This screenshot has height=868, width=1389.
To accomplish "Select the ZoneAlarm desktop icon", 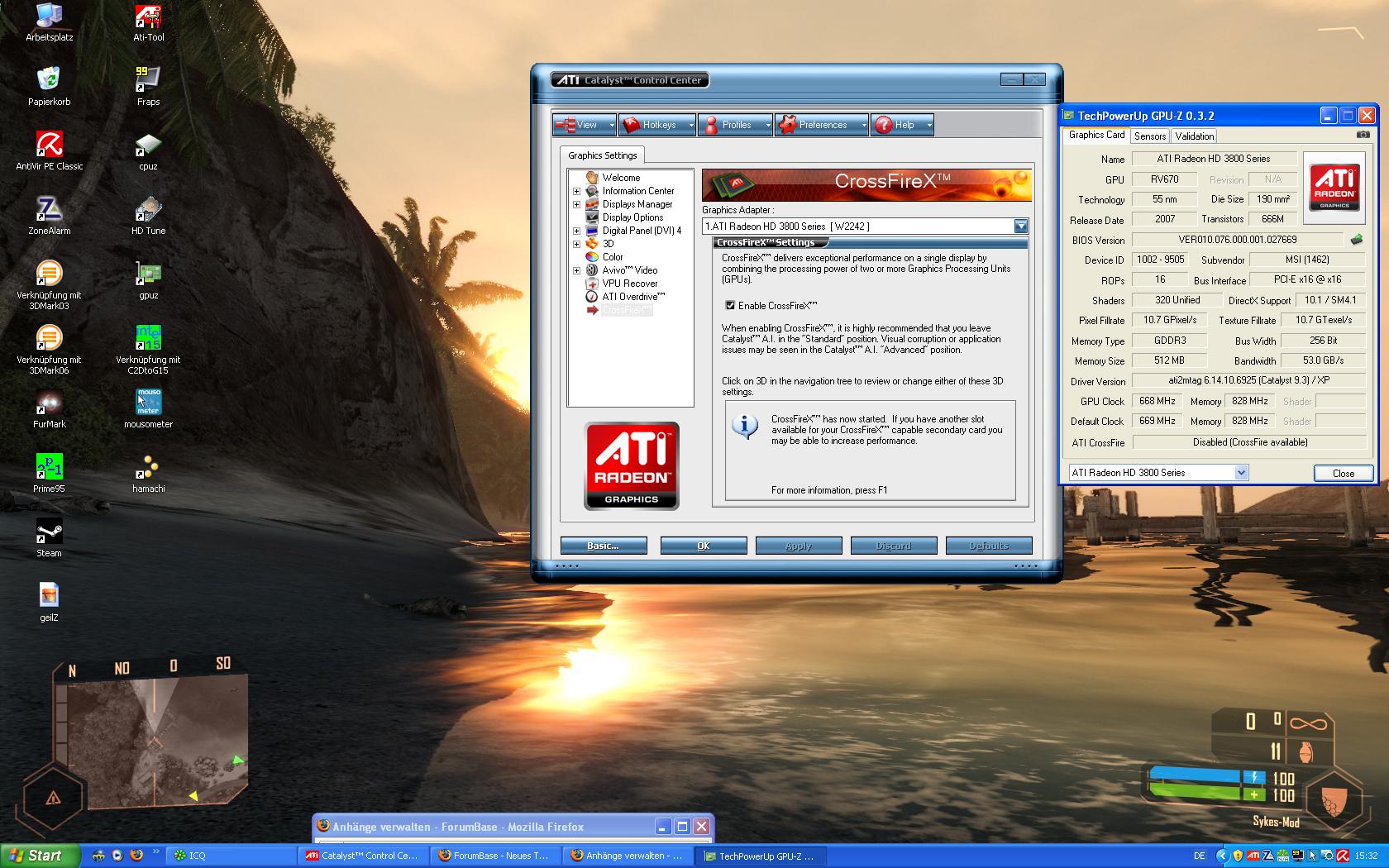I will click(50, 216).
